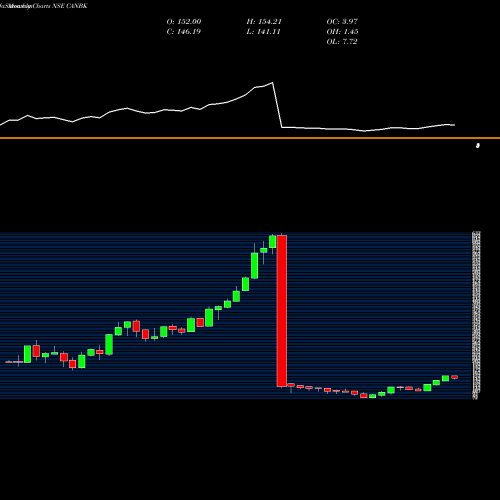Viewport: 500px width, 500px height.
Task: Click the last red candle on the right
Action: 454,377
